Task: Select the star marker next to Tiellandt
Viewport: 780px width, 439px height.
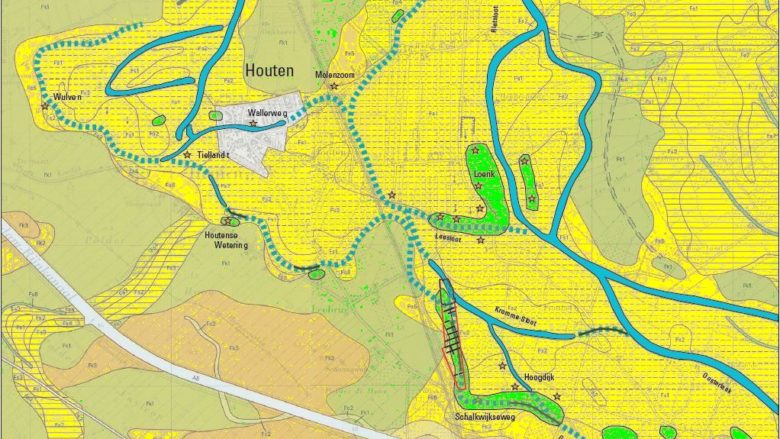Action: (x=187, y=155)
